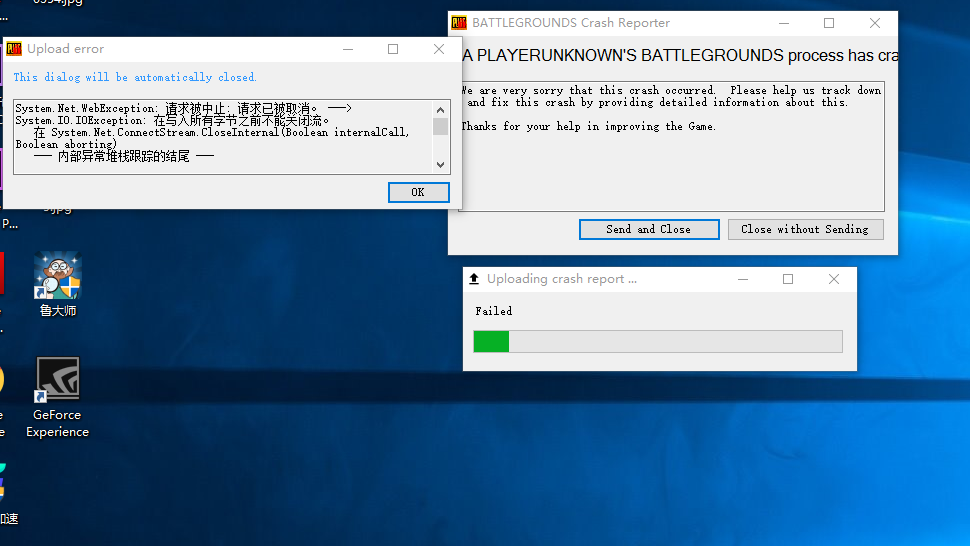The width and height of the screenshot is (970, 546).
Task: Click the "BATTLEGROUNDS Crash Reporter" window title
Action: click(571, 23)
